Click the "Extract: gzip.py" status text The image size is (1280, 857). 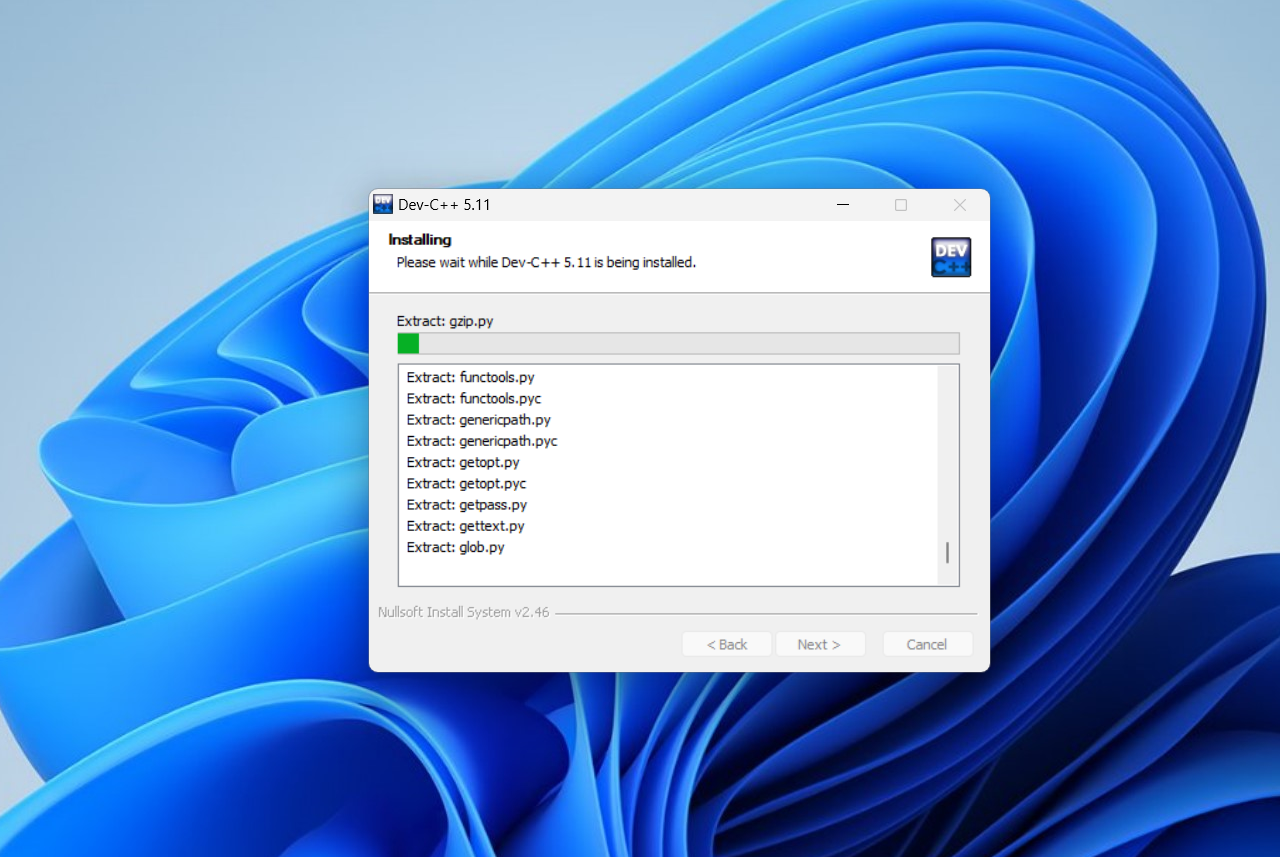(x=445, y=321)
